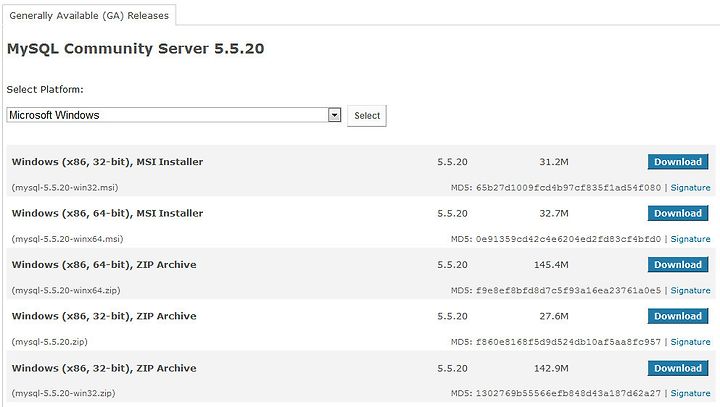Click the MD5 hash for mysql-5.5.20.zip
Viewport: 720px width, 407px height.
[x=568, y=342]
